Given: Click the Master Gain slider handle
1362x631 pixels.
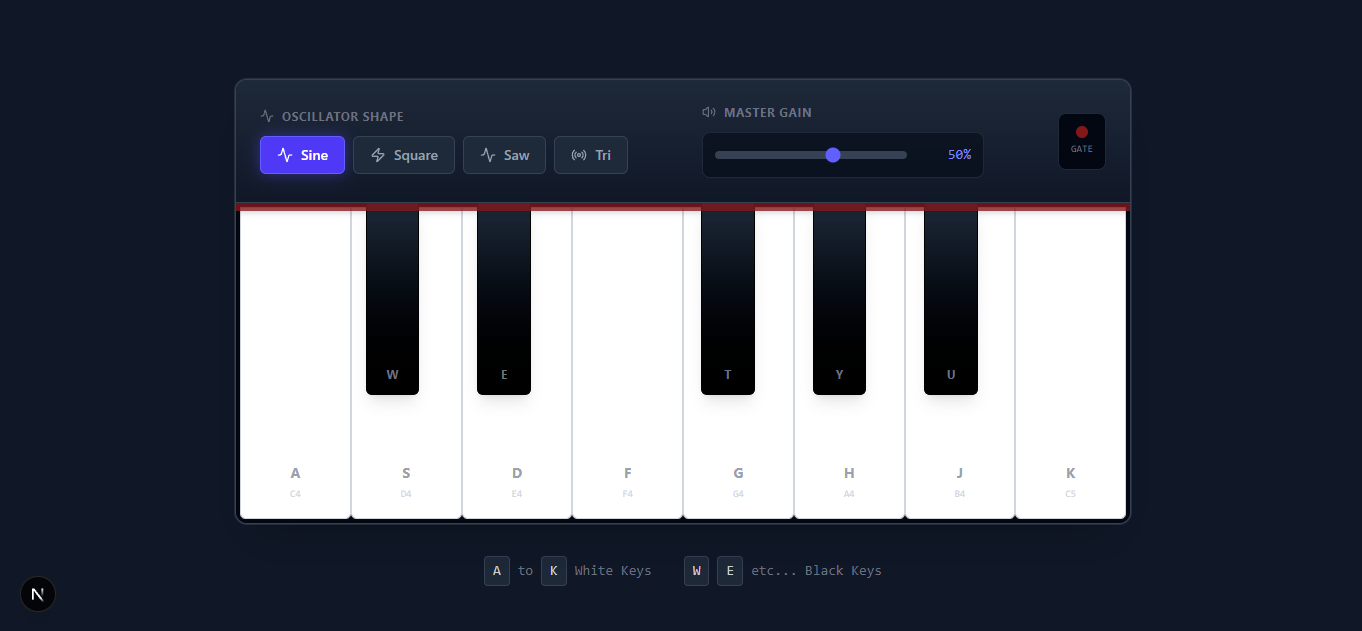Looking at the screenshot, I should [x=833, y=155].
